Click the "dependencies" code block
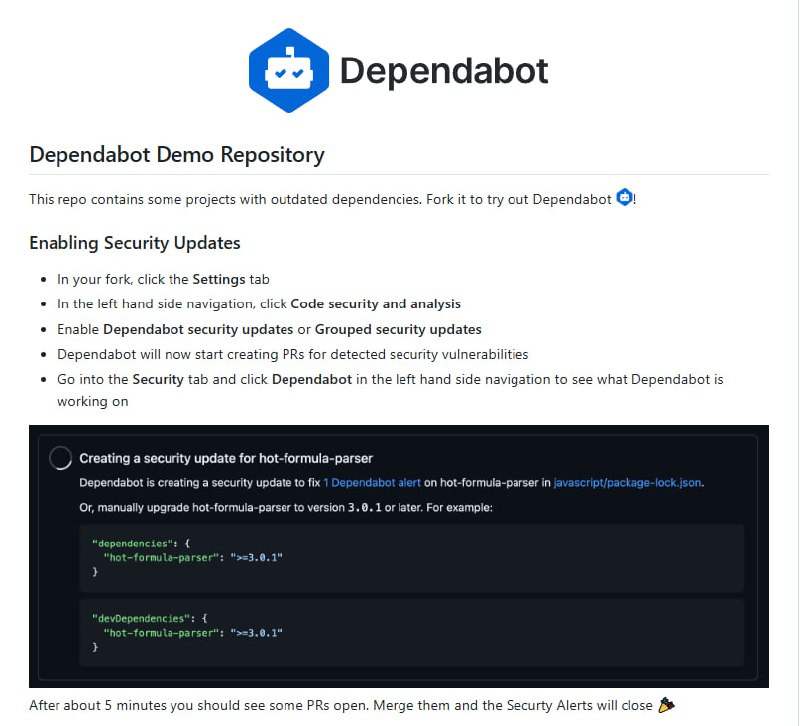 point(411,556)
